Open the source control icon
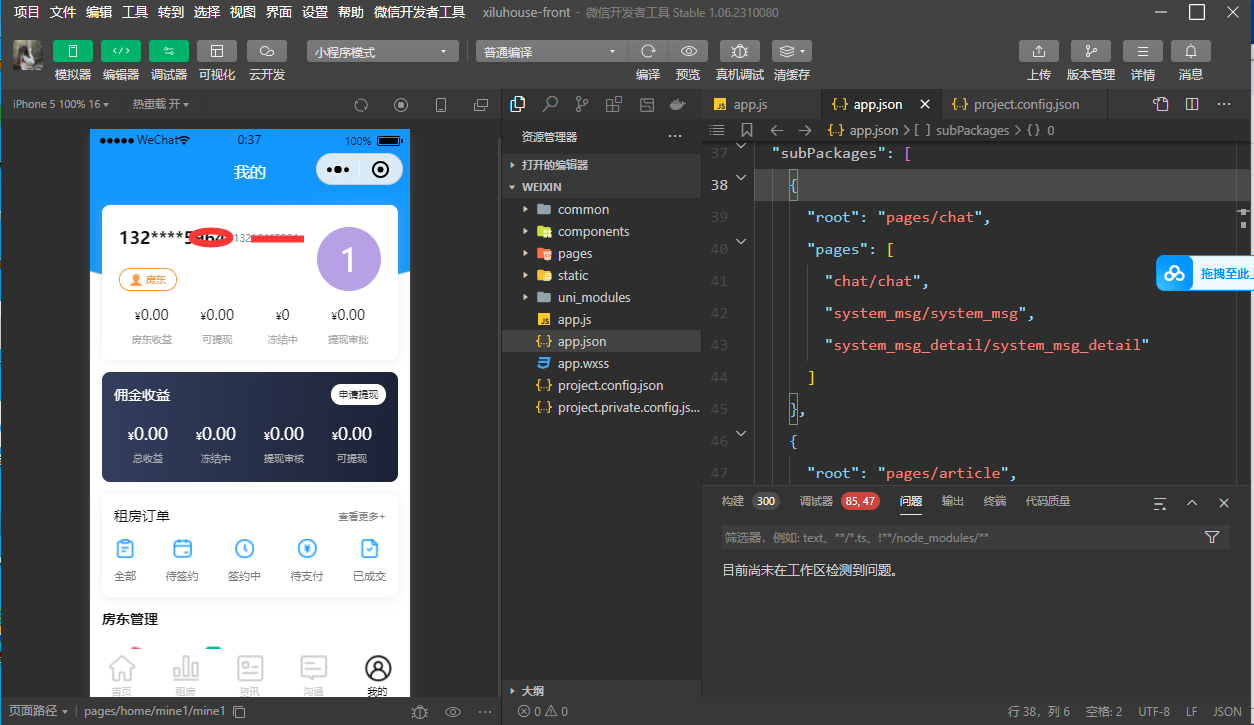 click(x=582, y=104)
